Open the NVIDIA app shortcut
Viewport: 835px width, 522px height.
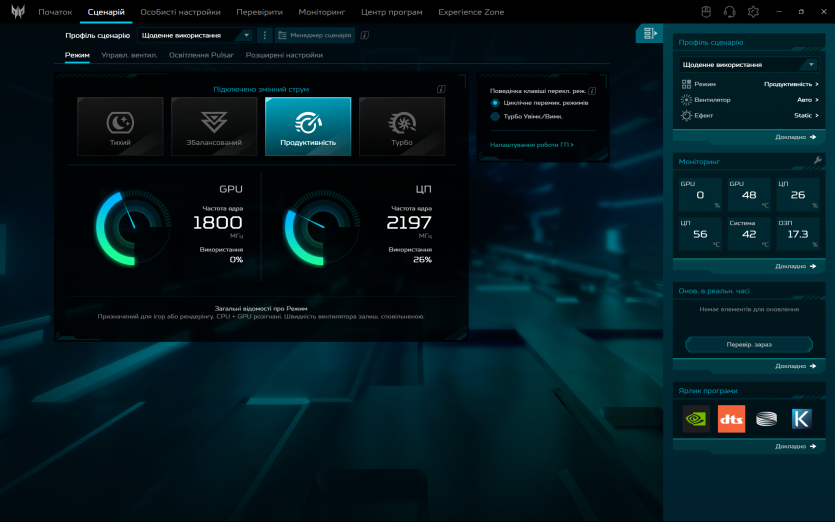coord(696,419)
